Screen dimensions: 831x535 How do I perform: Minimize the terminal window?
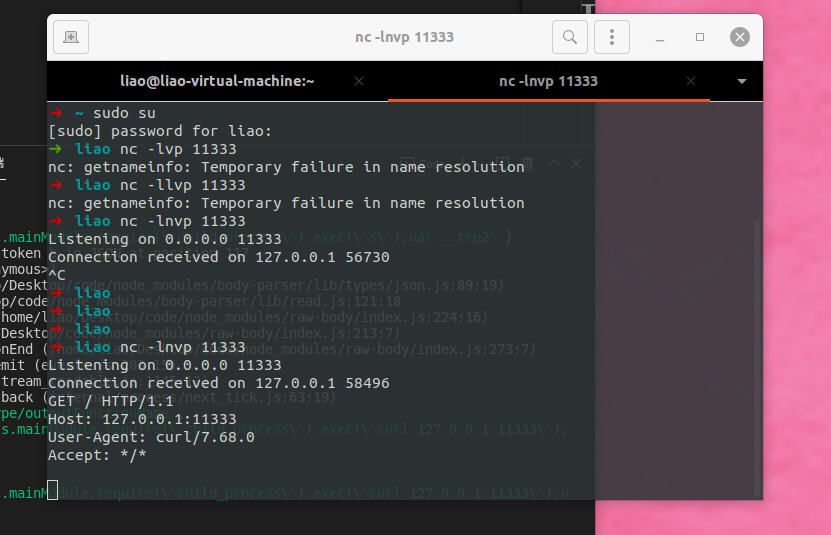coord(660,38)
